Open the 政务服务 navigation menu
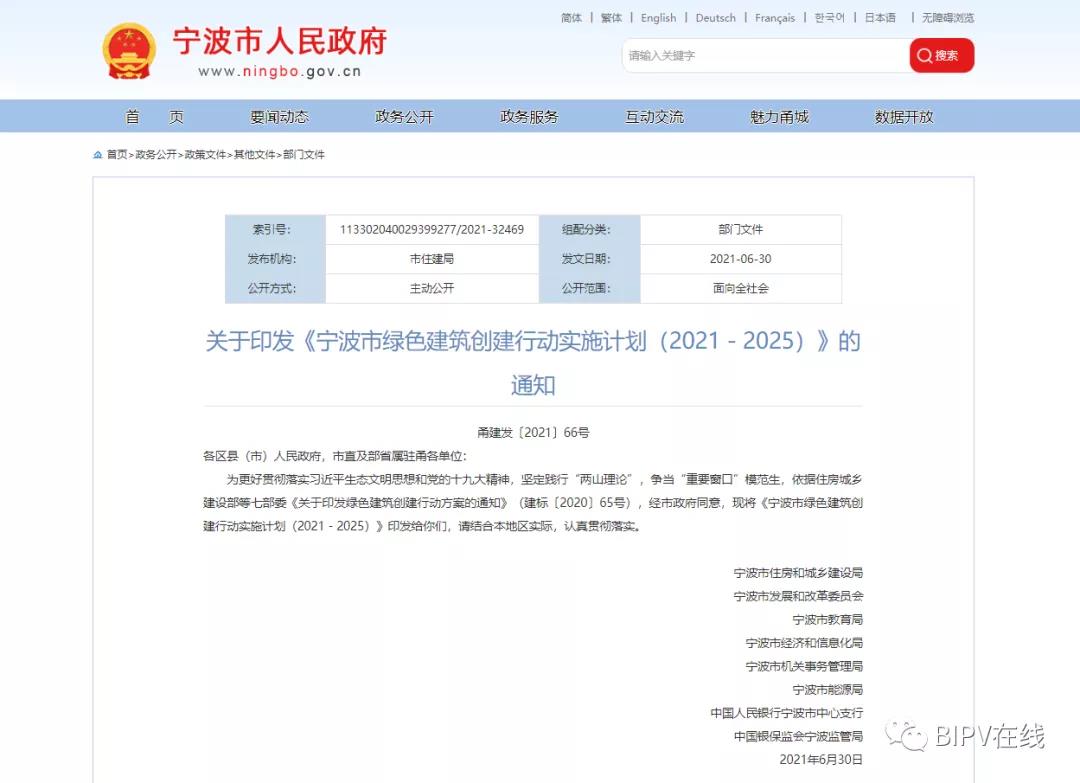Screen dimensions: 1080x783 [x=529, y=117]
